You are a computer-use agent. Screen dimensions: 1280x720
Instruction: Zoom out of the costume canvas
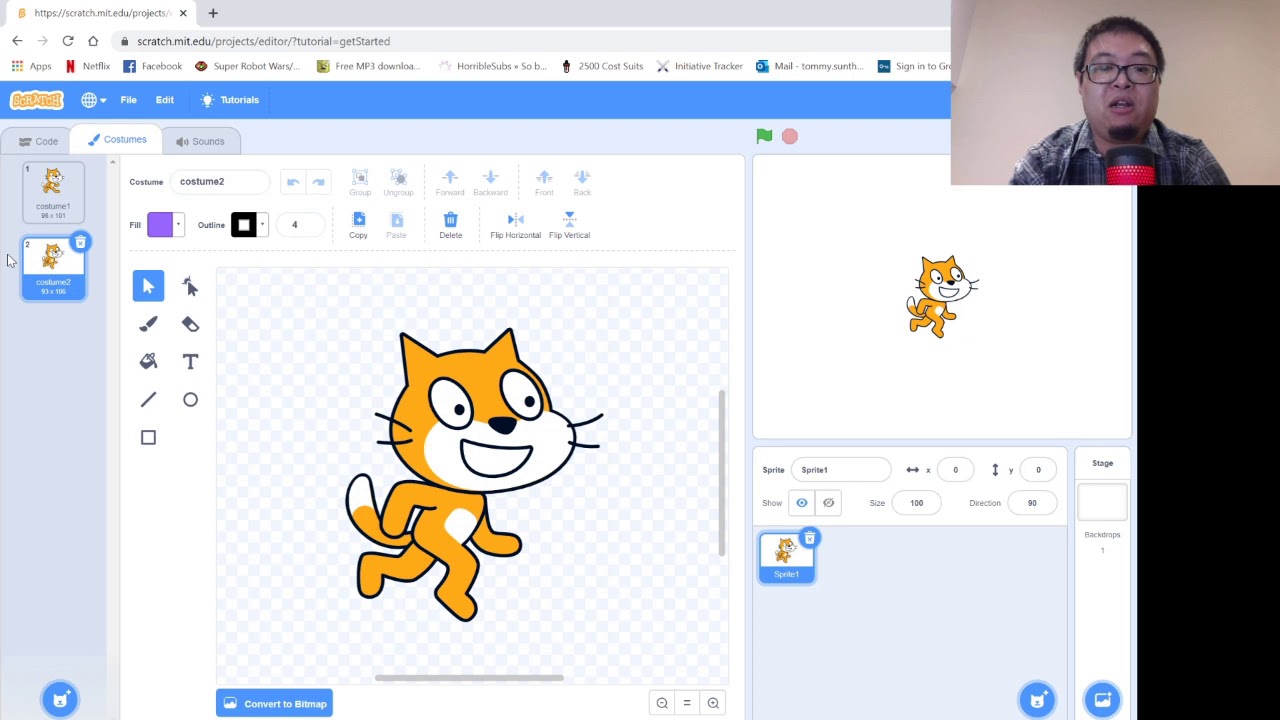(662, 703)
